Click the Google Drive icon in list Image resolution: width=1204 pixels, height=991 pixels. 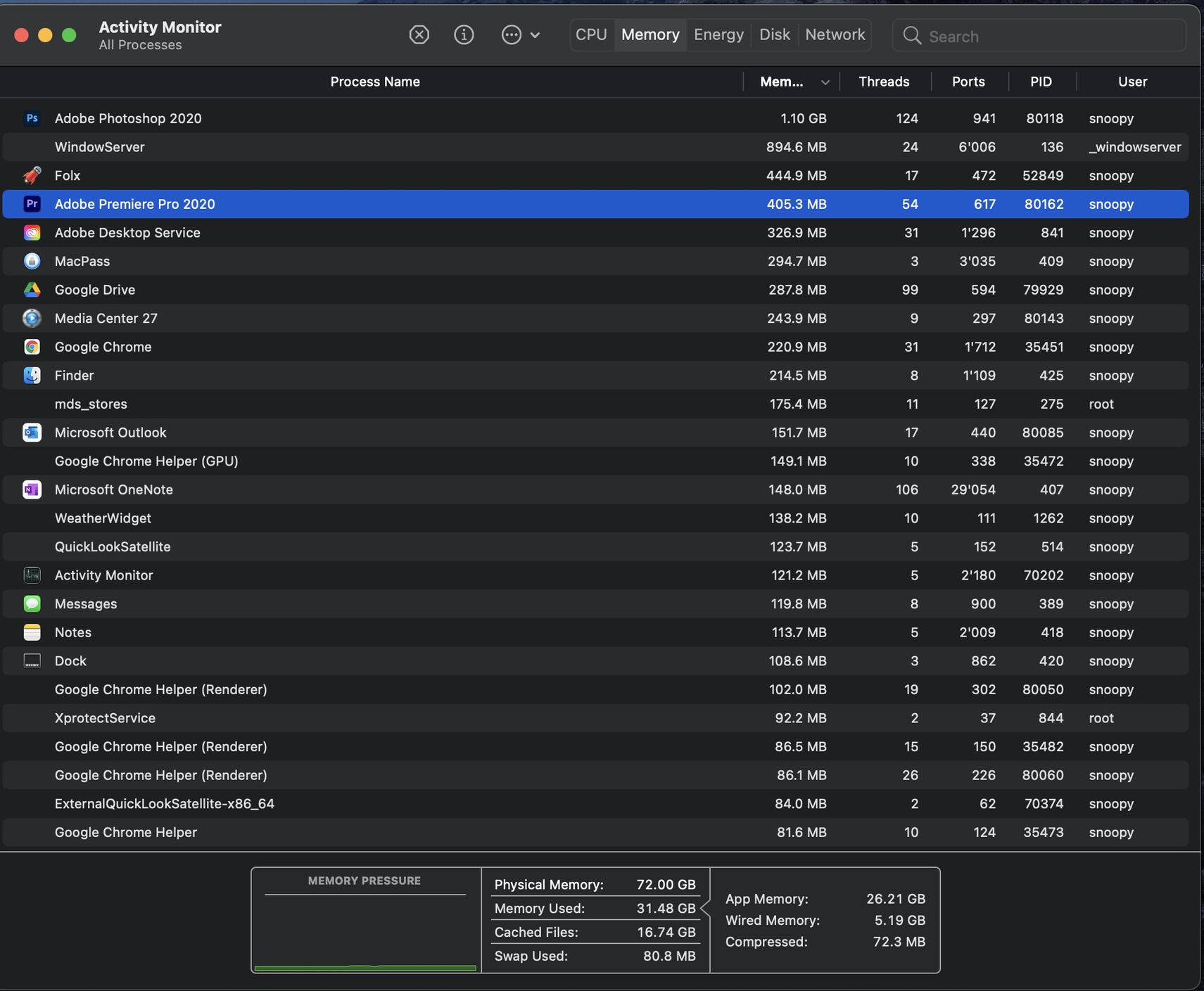coord(32,290)
